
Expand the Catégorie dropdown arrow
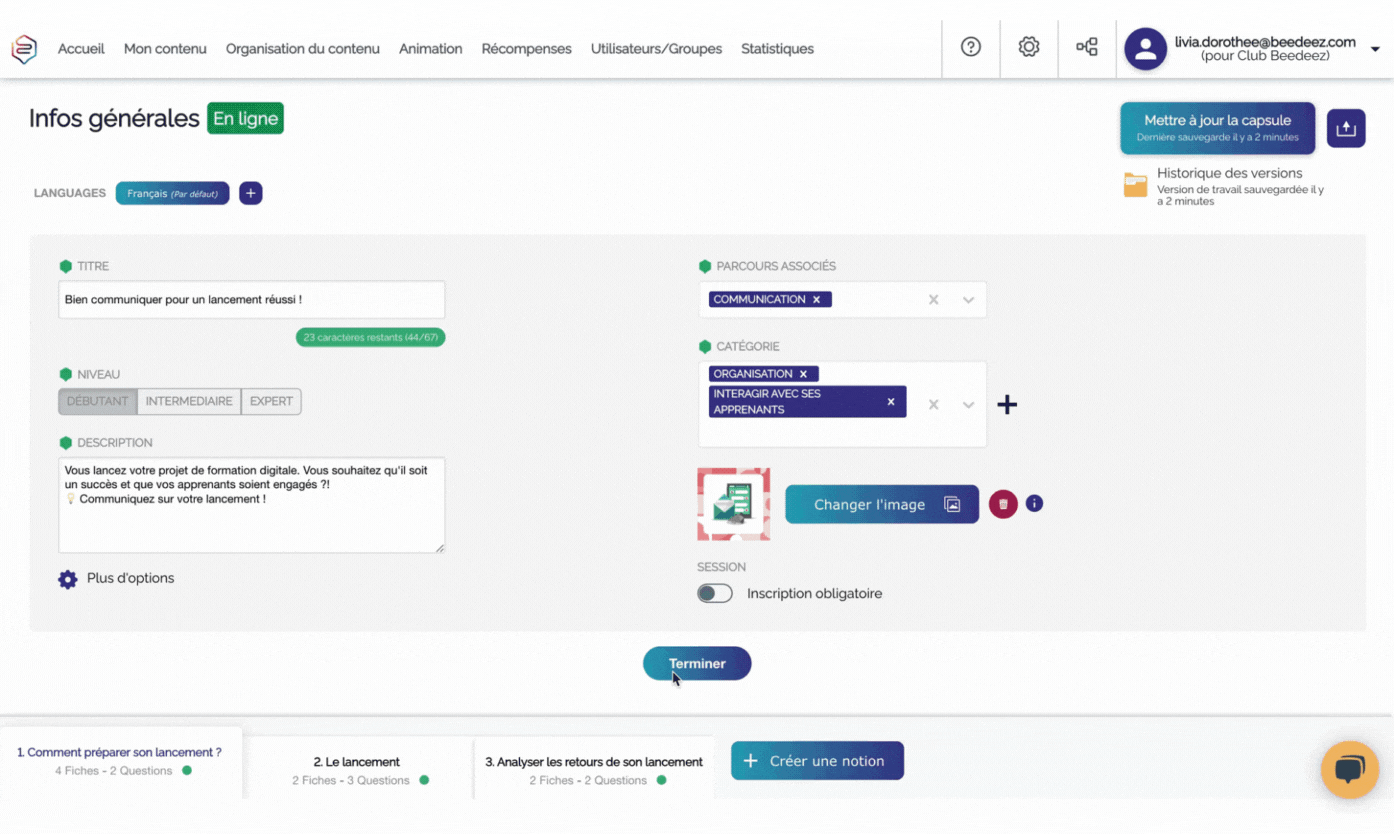click(x=968, y=405)
